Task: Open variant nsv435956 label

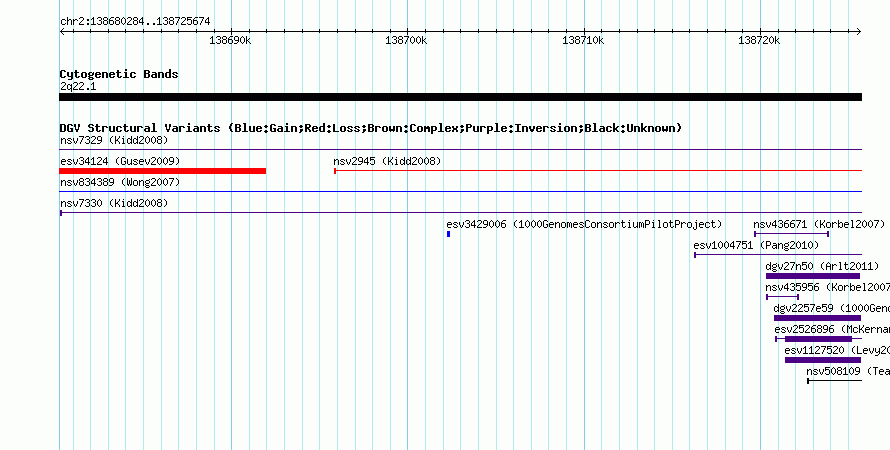Action: tap(827, 287)
